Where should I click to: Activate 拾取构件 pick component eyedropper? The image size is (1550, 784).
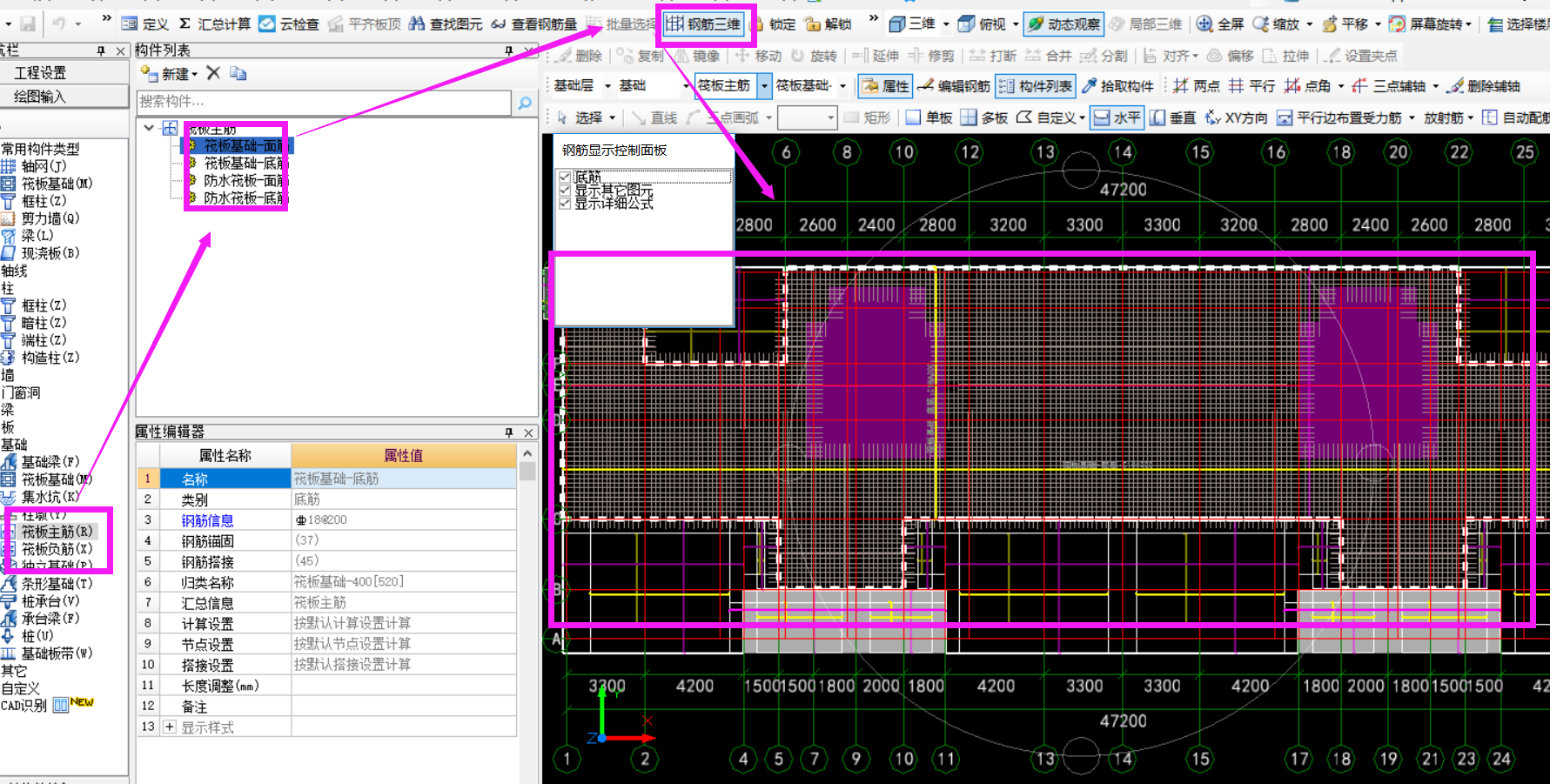click(1118, 85)
